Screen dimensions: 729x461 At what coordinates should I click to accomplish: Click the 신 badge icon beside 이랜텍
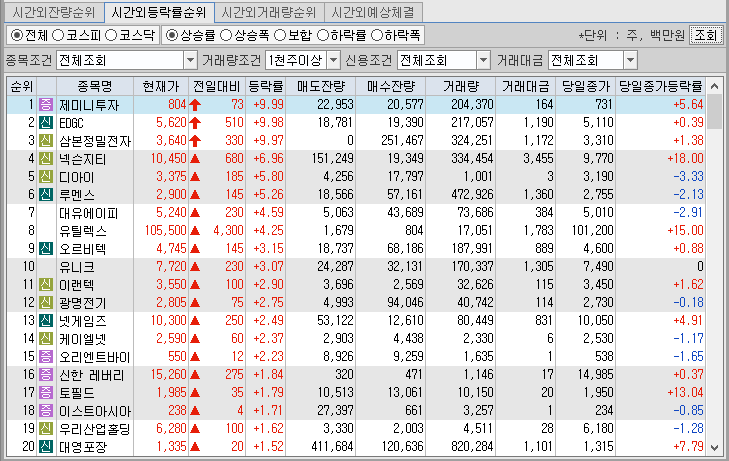tap(46, 284)
